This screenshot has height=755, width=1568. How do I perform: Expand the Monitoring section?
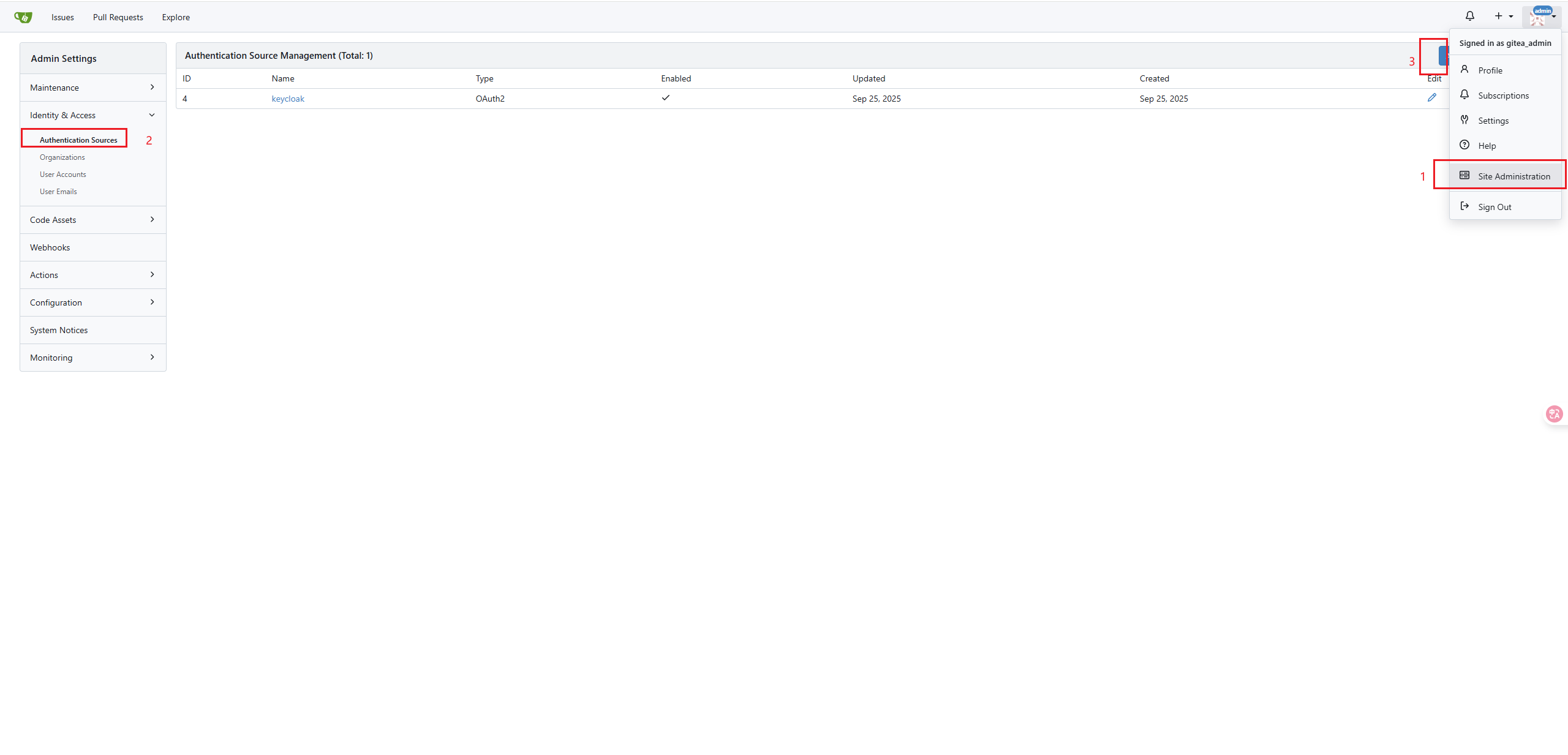coord(92,358)
